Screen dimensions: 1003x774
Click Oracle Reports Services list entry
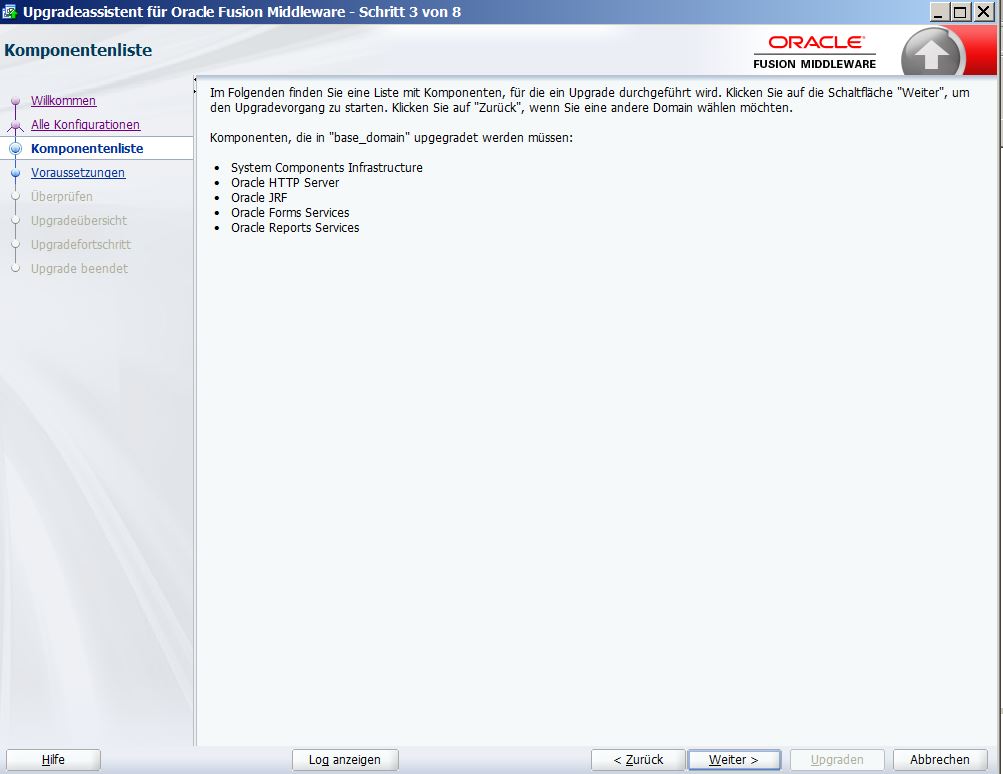tap(295, 228)
